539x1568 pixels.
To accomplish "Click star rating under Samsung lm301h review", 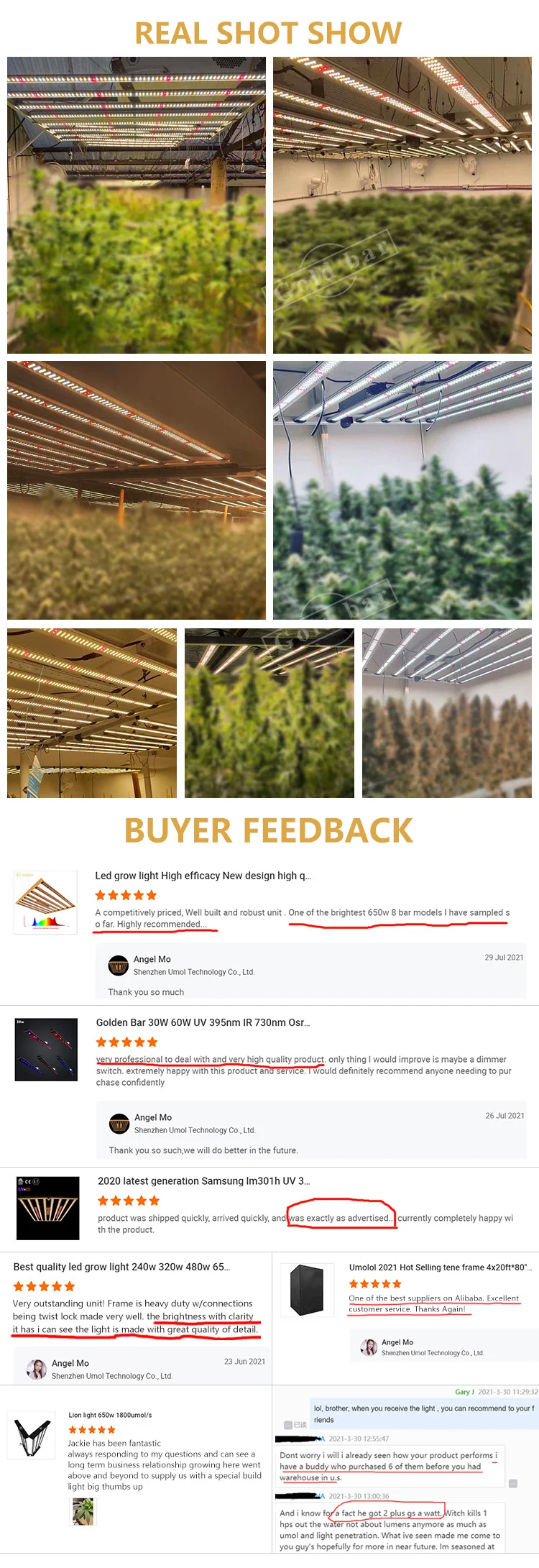I will 129,1200.
